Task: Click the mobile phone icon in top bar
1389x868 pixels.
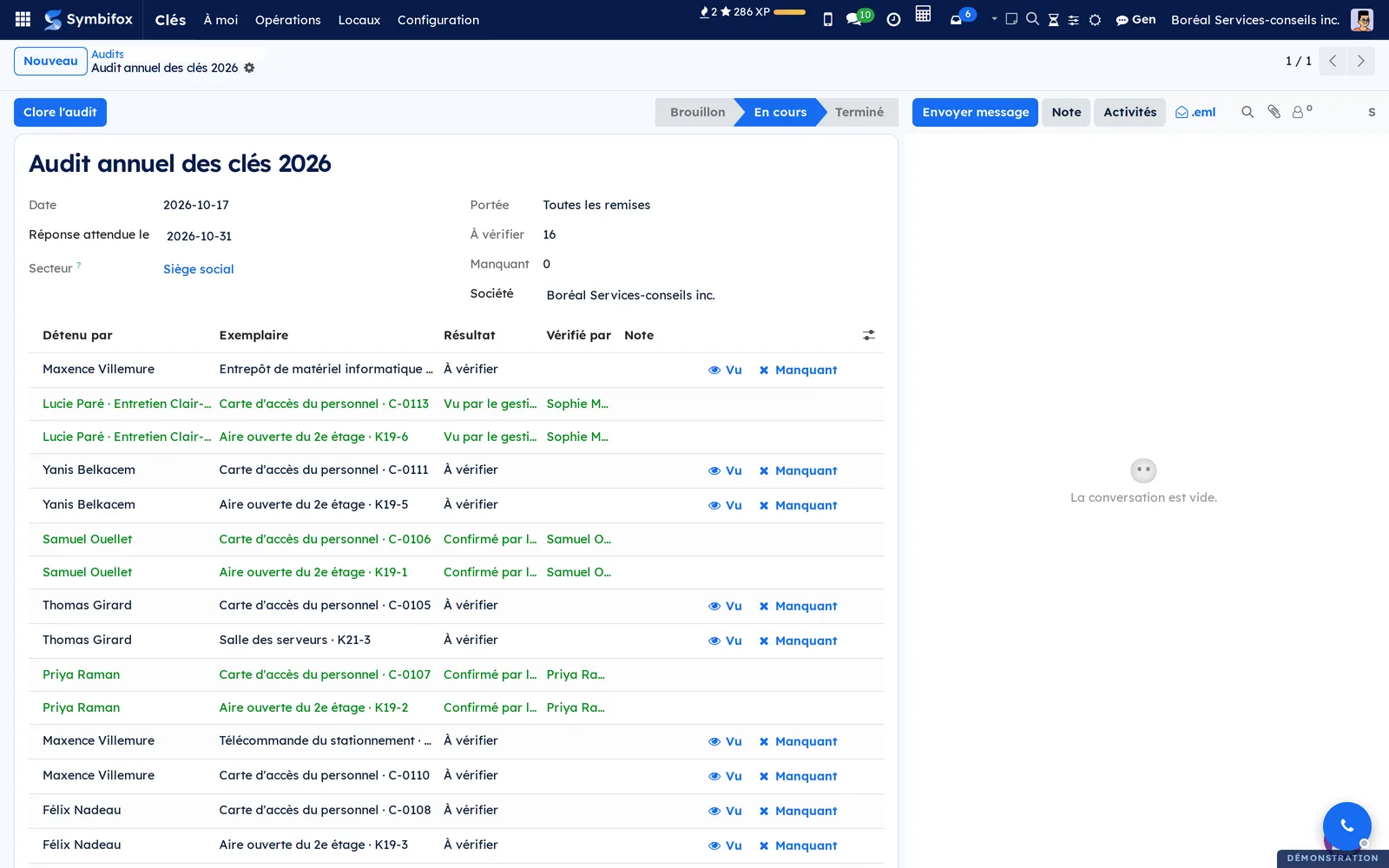Action: [x=827, y=19]
